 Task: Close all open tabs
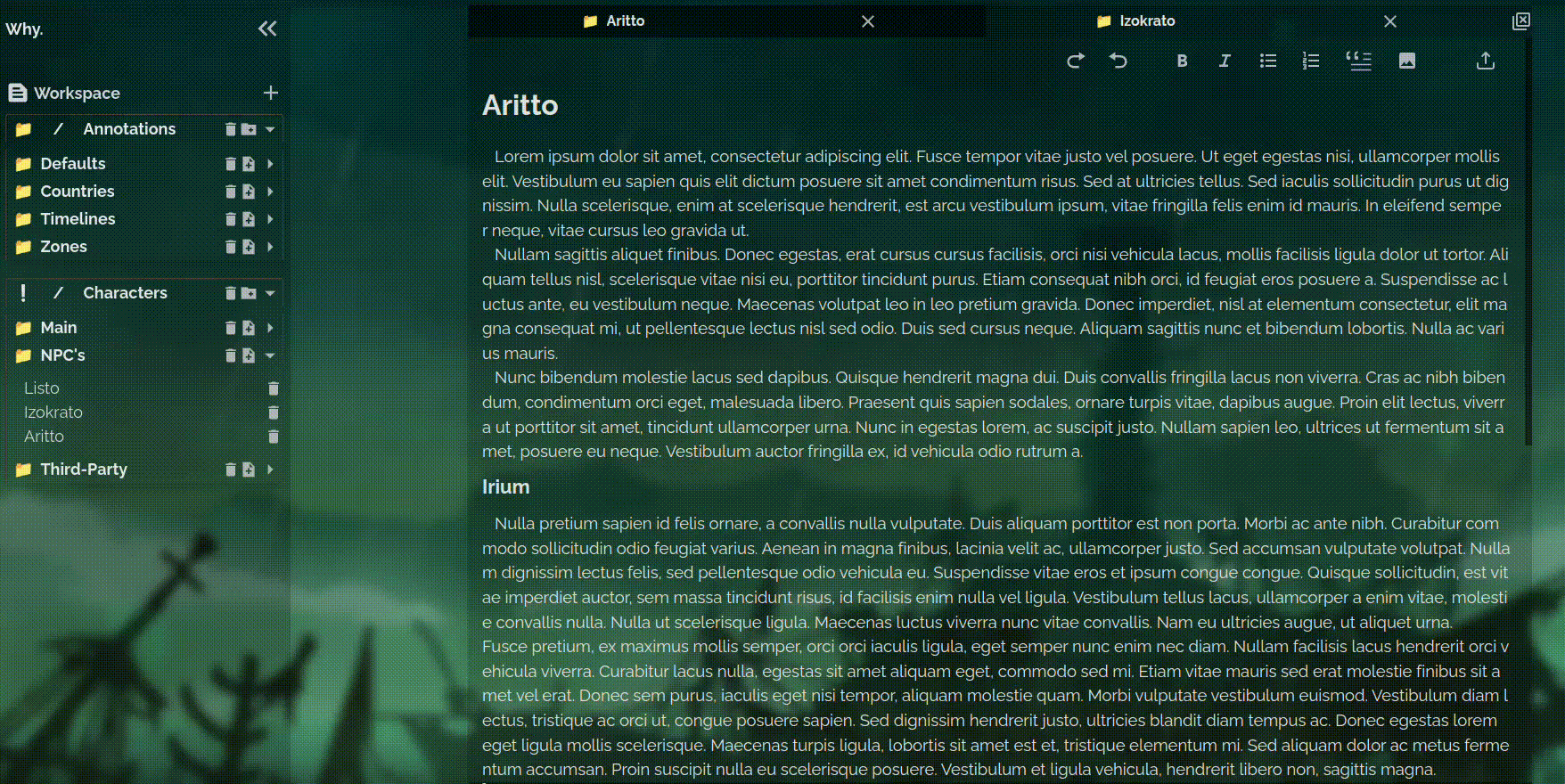tap(1521, 21)
